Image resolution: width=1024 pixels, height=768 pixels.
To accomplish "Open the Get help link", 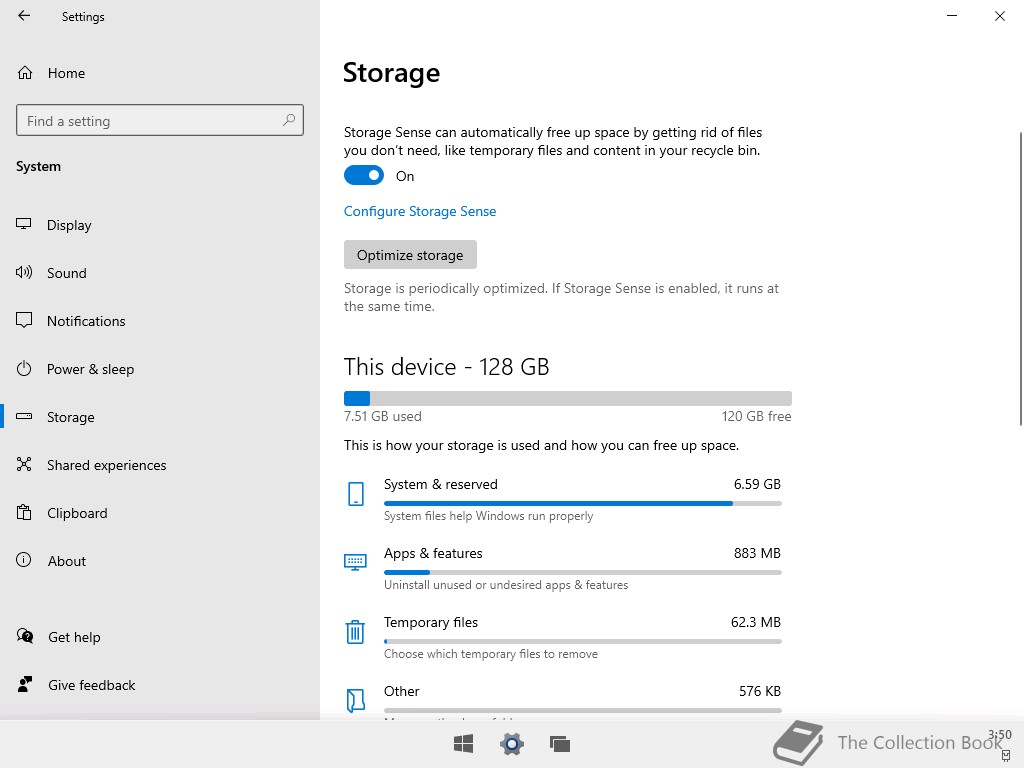I will tap(74, 637).
